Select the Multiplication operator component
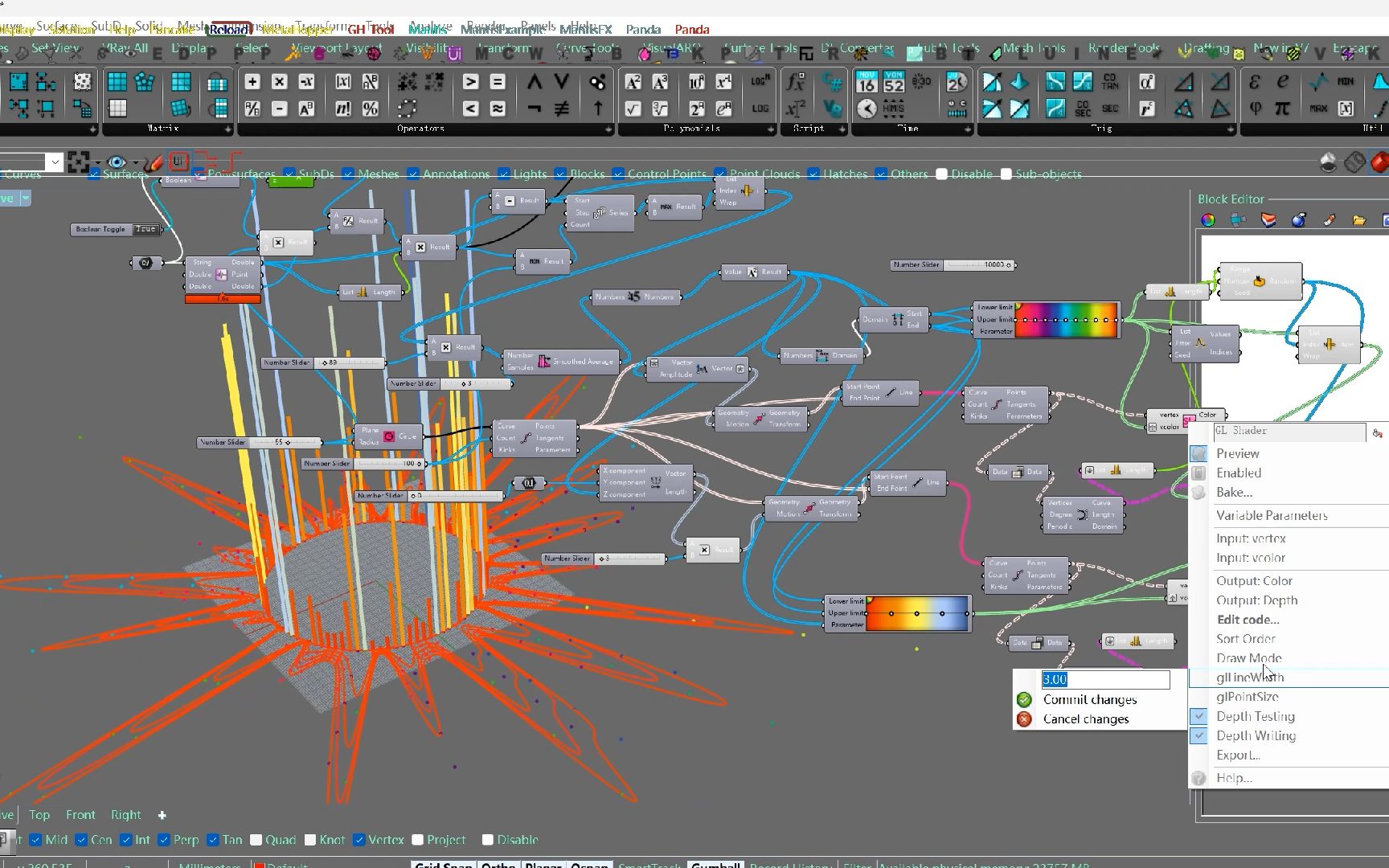Screen dimensions: 1389x868 [280, 82]
